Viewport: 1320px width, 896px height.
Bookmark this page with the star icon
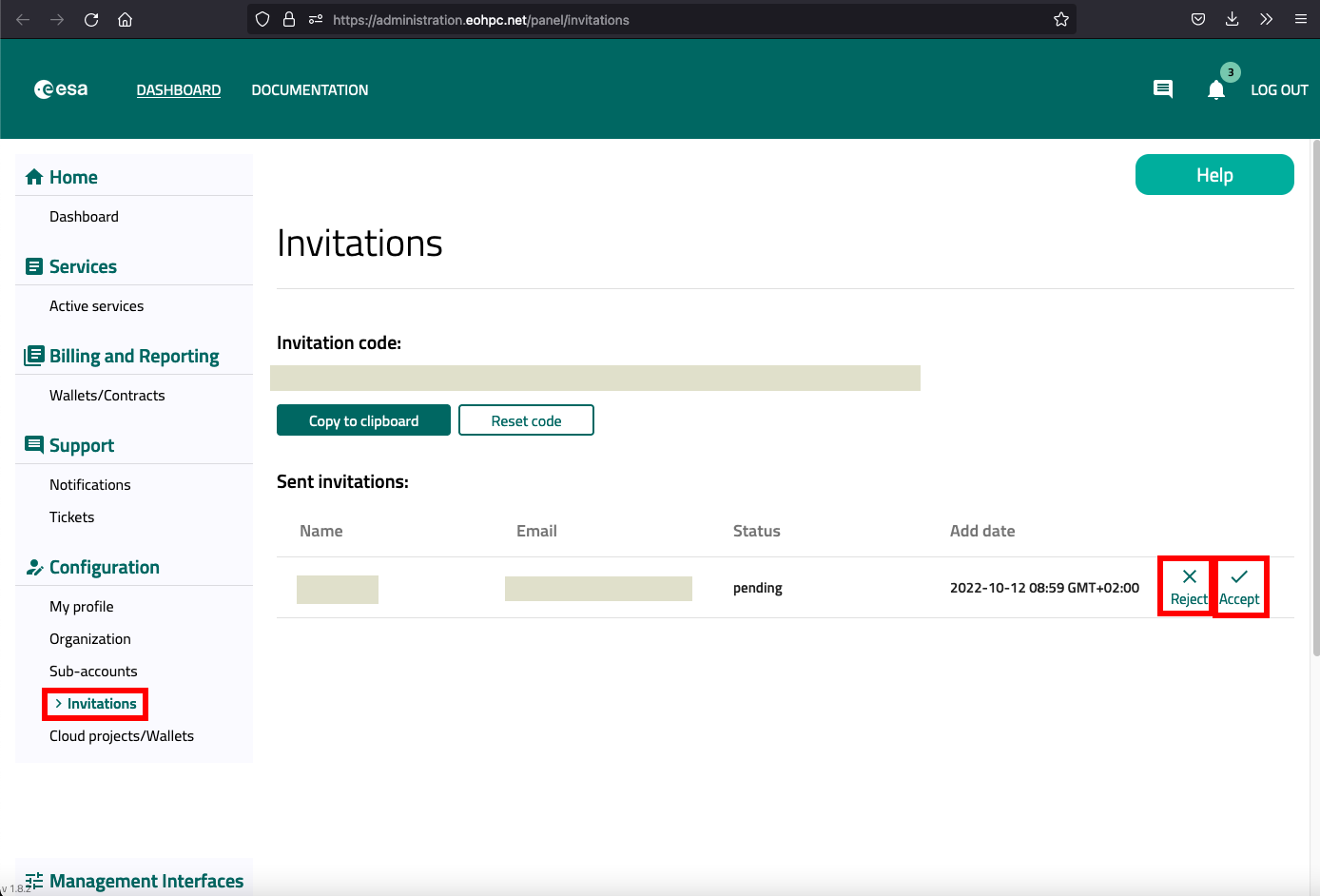tap(1061, 19)
